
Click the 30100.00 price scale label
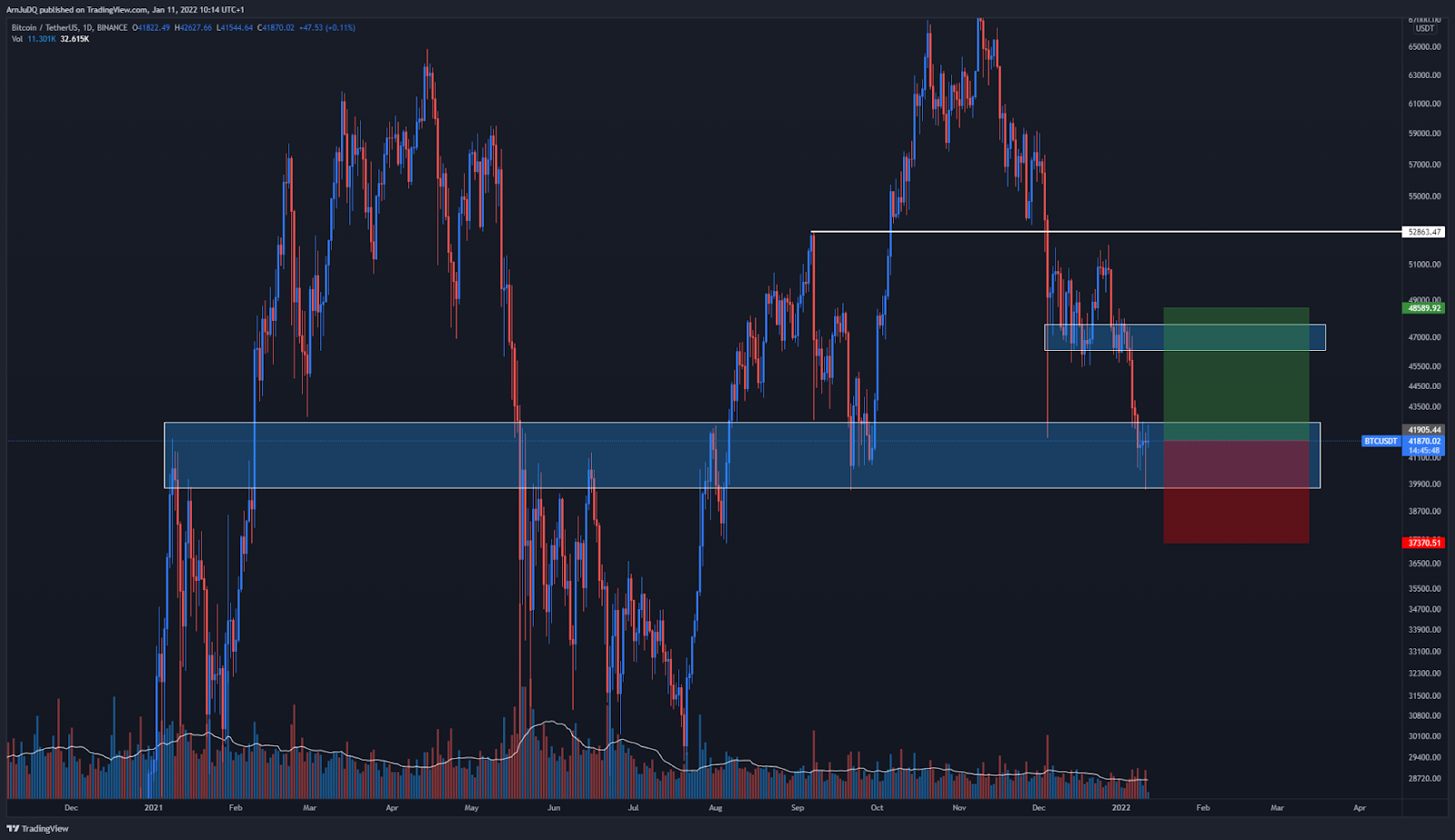[1424, 736]
